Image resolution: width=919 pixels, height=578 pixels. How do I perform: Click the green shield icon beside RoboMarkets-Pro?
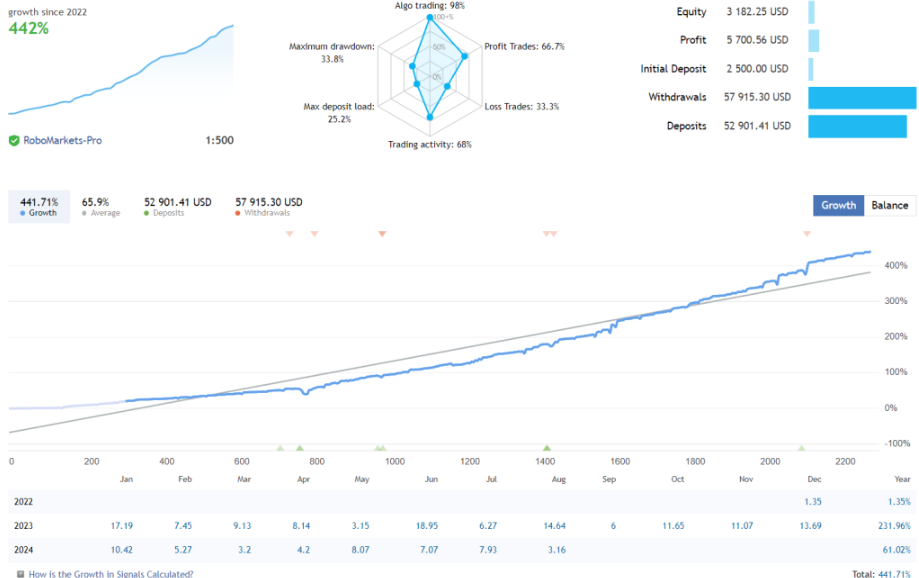coord(14,141)
